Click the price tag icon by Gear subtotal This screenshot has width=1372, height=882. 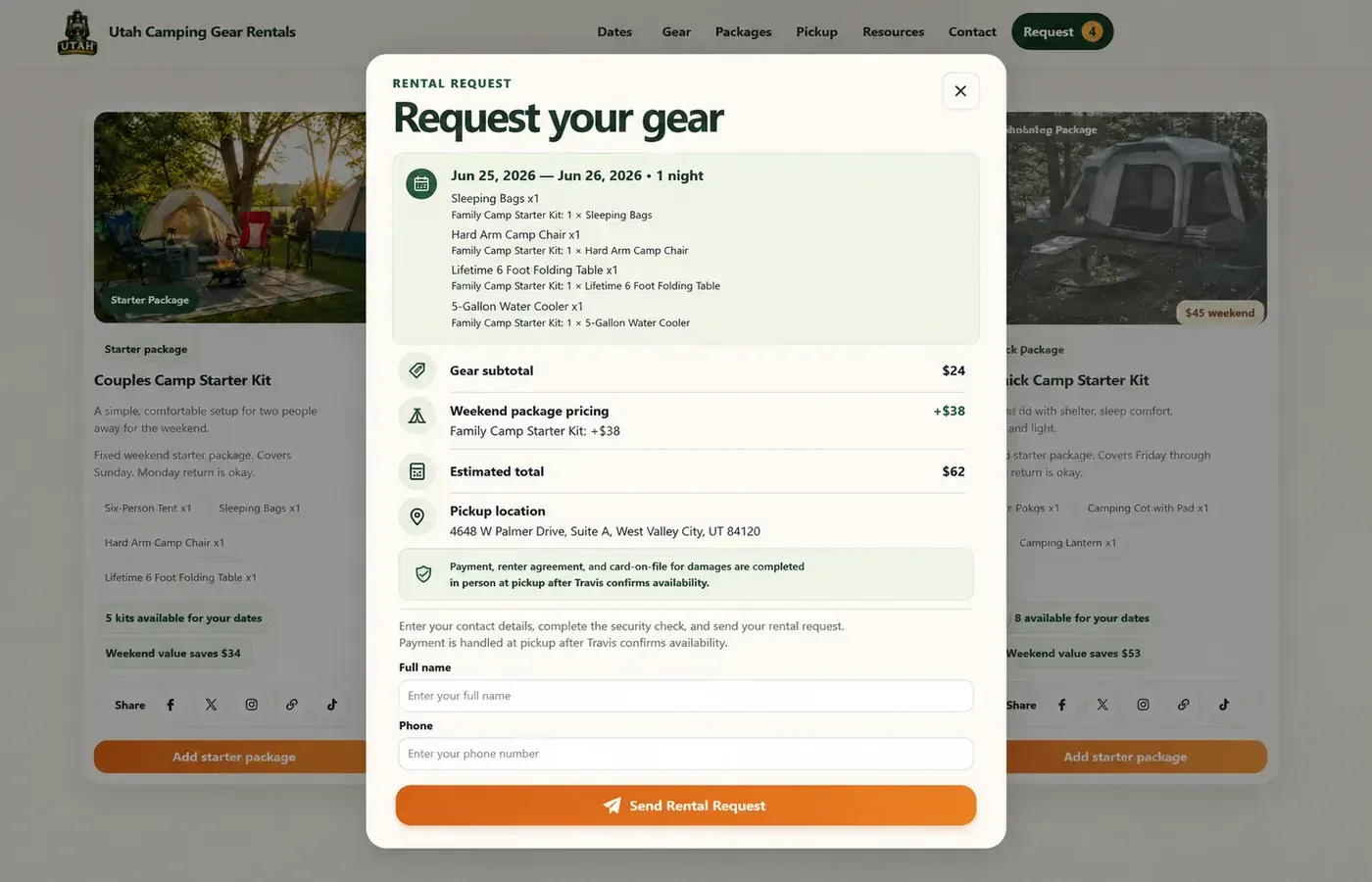[417, 370]
